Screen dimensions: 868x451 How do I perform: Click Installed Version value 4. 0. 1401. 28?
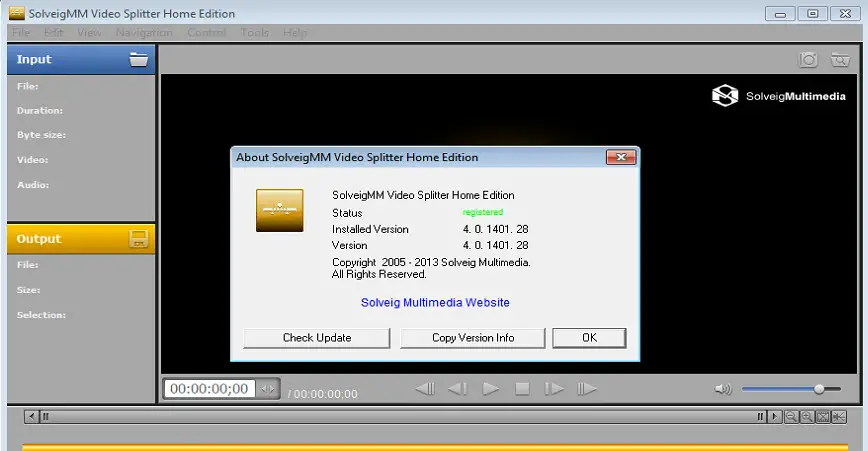click(x=495, y=229)
